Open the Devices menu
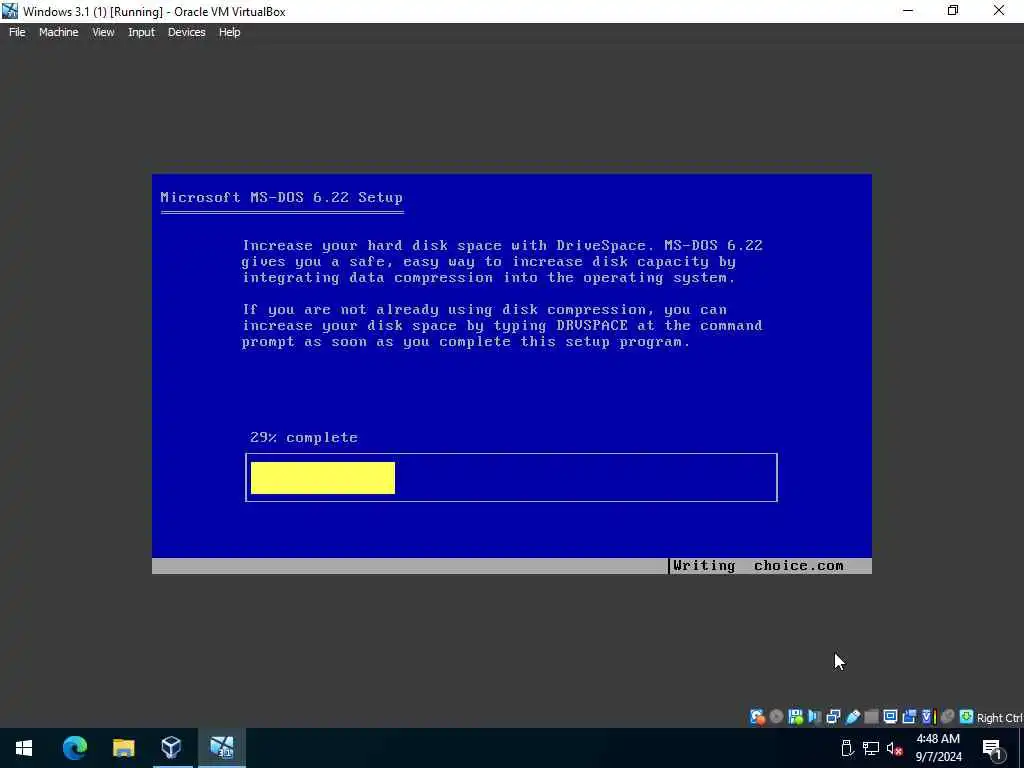Screen dimensions: 1024x768 click(186, 32)
